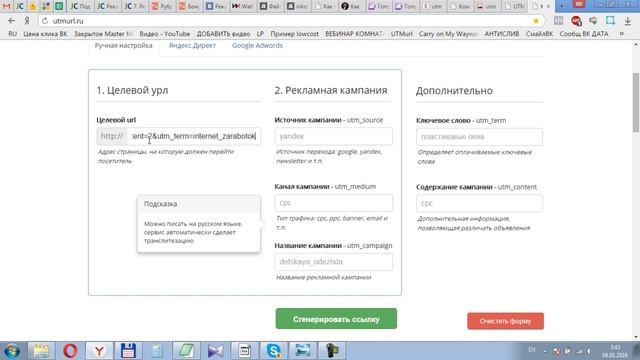
Task: Open the downloads arrow icon in browser toolbar
Action: click(628, 20)
